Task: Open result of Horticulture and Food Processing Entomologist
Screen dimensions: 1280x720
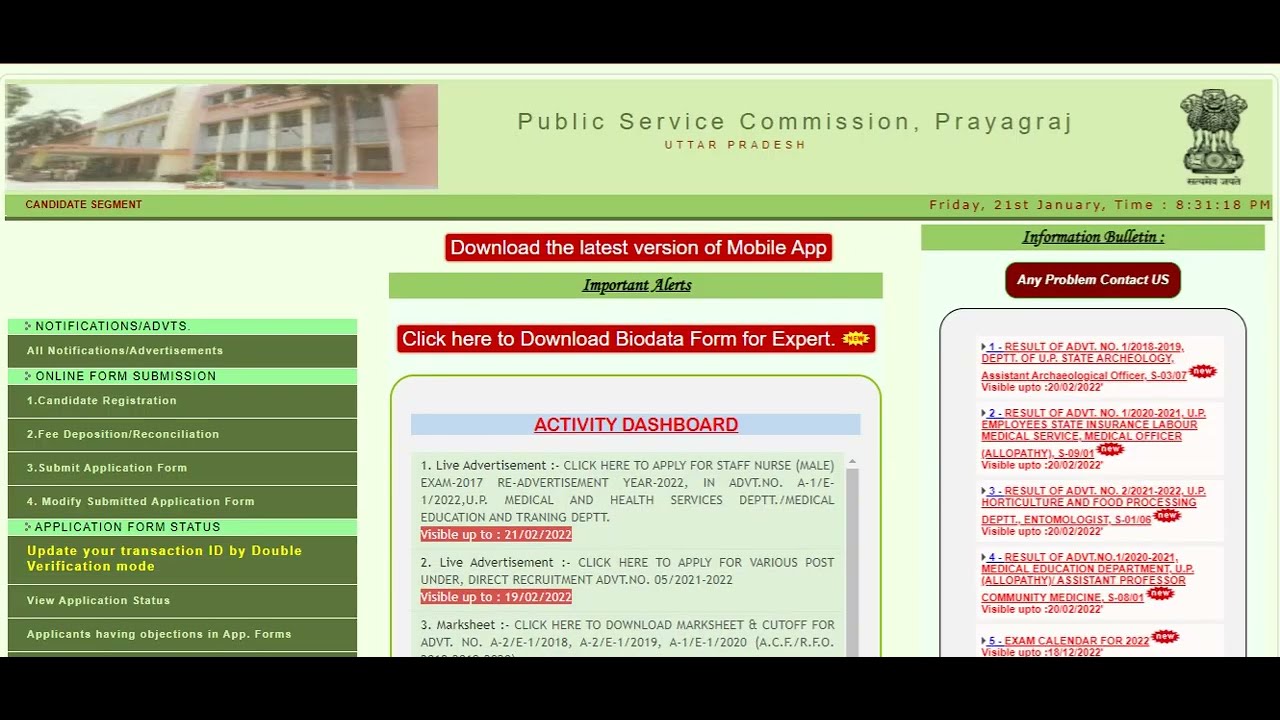Action: coord(1094,505)
